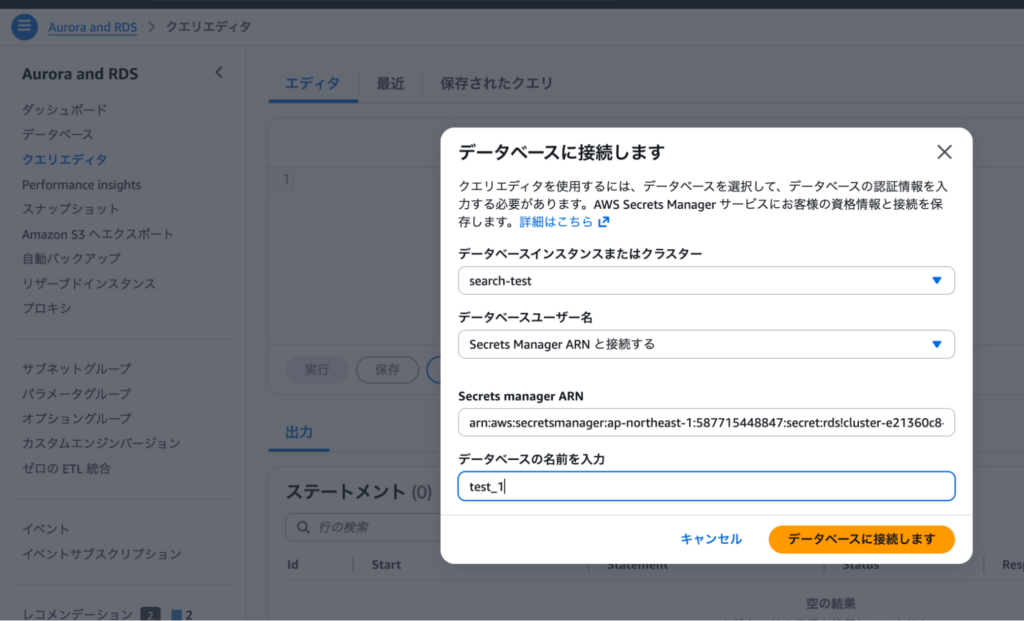Focus the database name input test_1

click(x=706, y=487)
